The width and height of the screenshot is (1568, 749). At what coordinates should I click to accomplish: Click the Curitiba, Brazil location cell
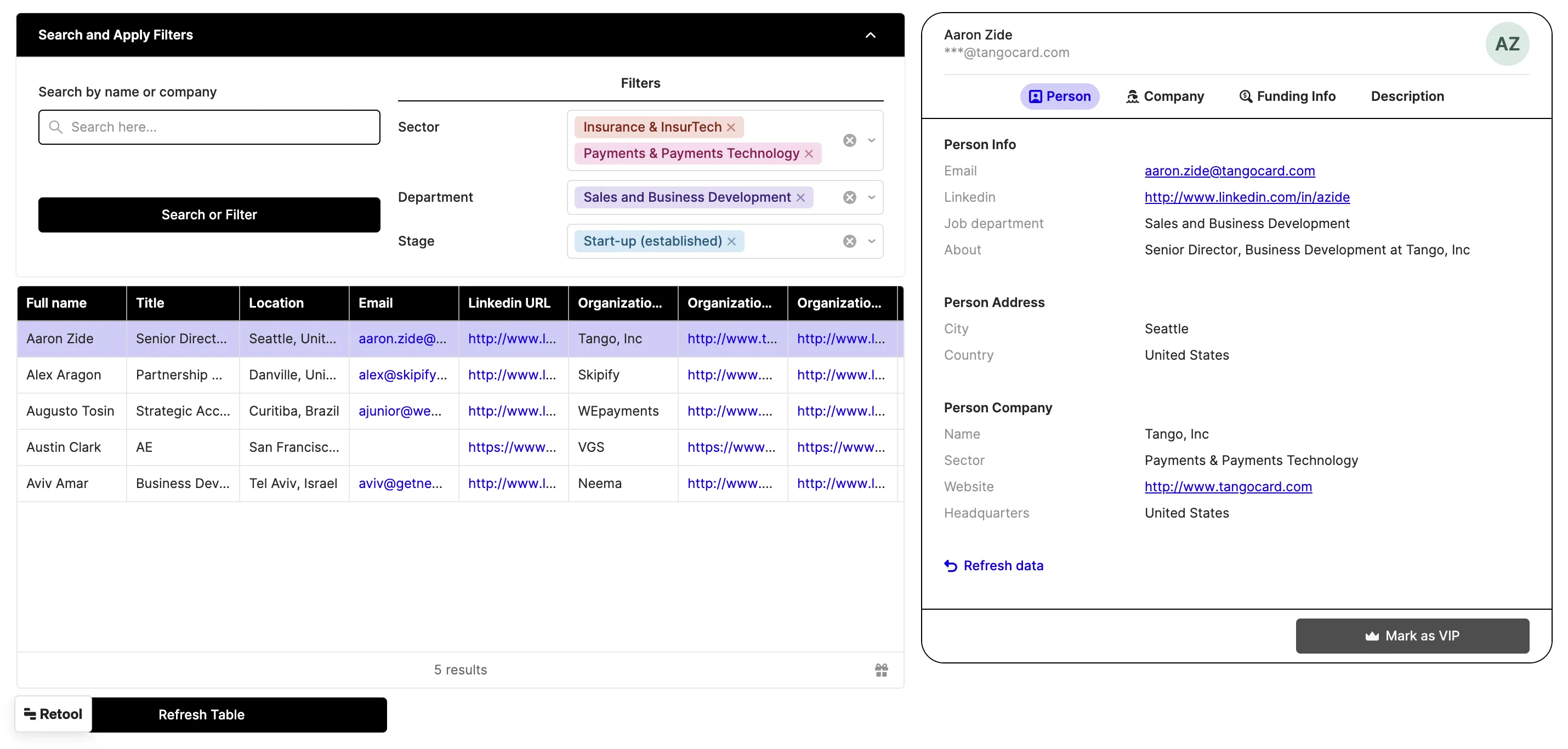294,412
